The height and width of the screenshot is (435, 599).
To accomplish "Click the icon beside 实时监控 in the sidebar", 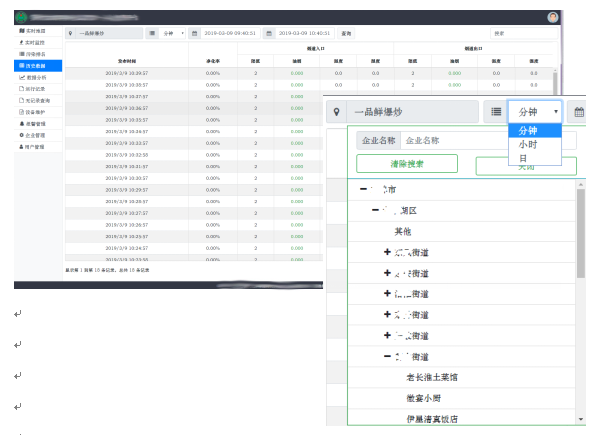I will click(22, 42).
